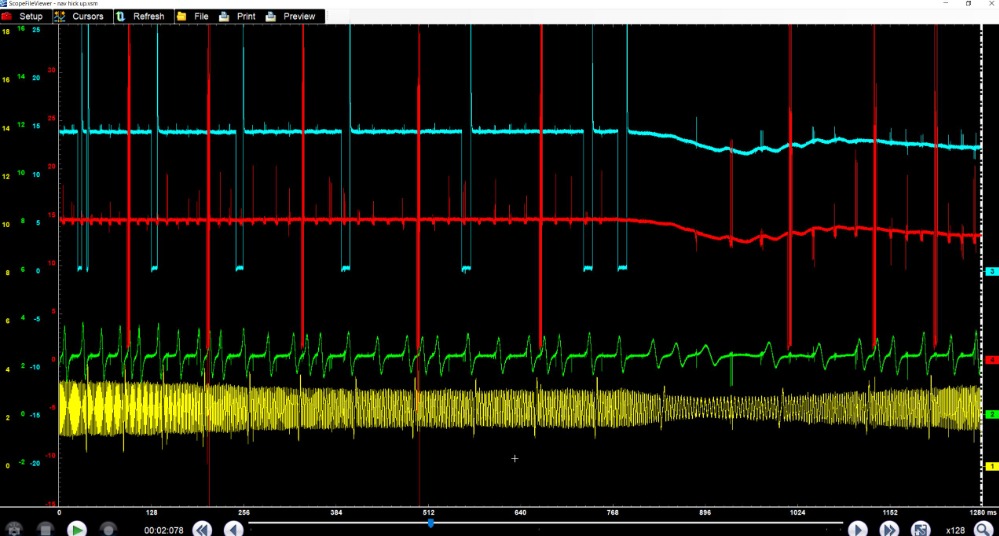Open the Cursors option in the toolbar
Viewport: 999px width, 536px height.
[x=80, y=16]
